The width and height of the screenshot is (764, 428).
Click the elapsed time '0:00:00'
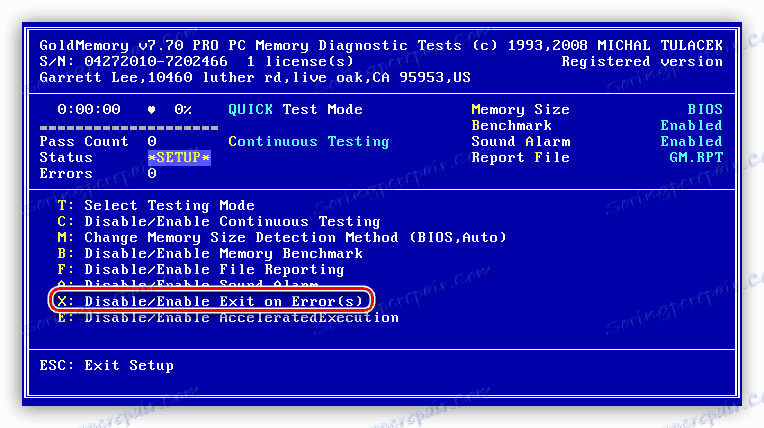(x=89, y=109)
